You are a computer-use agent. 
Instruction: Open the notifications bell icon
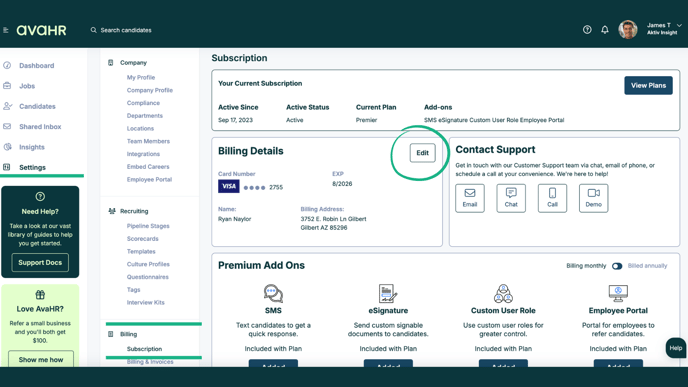(605, 30)
